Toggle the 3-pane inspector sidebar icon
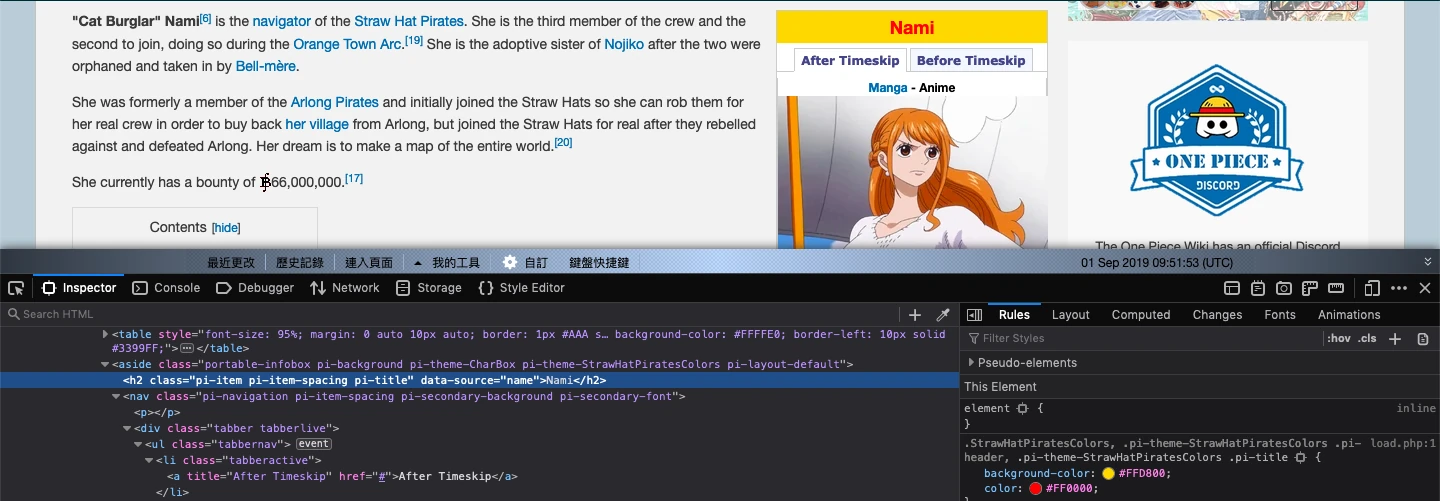This screenshot has width=1440, height=501. (x=974, y=315)
